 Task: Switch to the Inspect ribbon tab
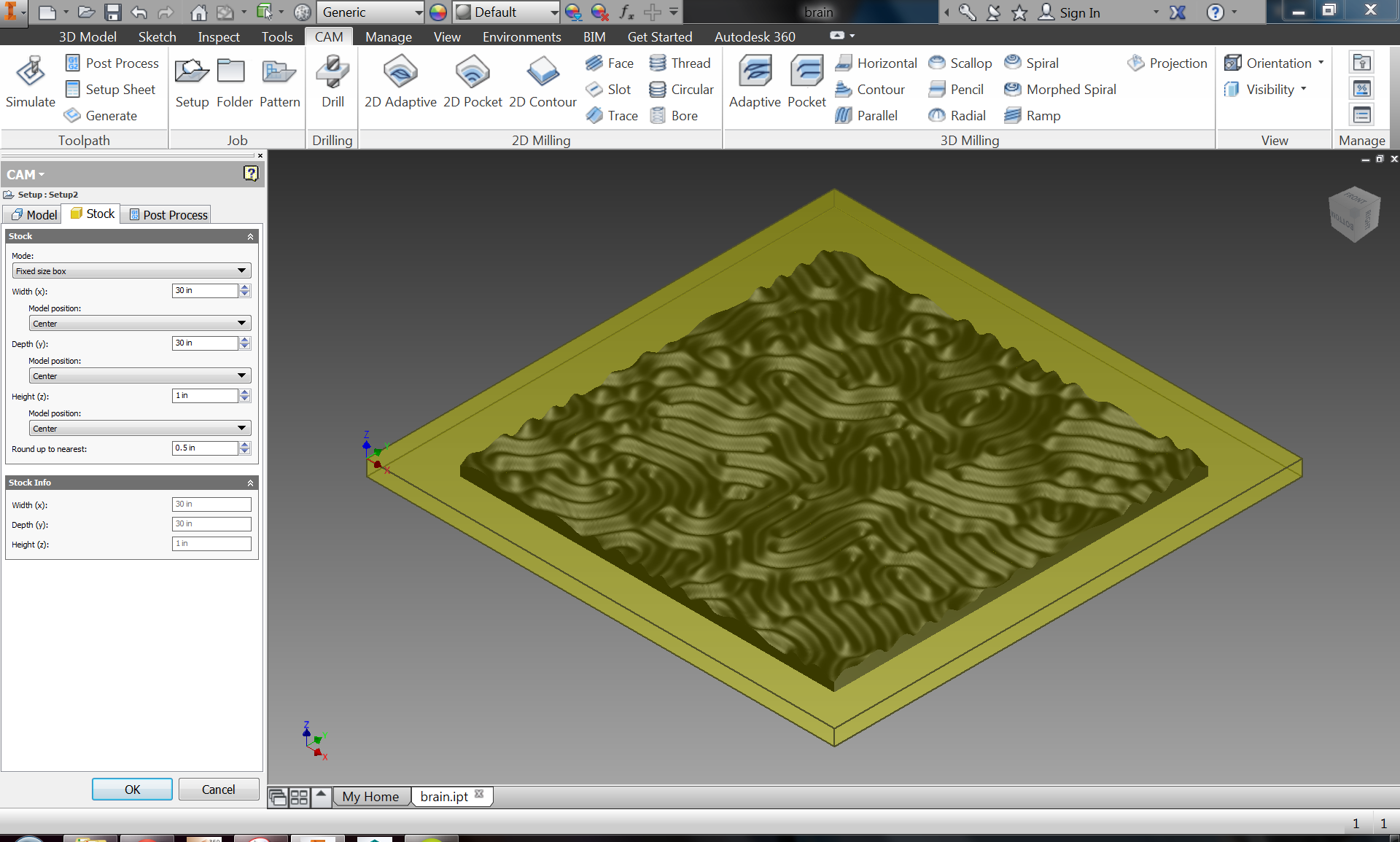click(219, 37)
